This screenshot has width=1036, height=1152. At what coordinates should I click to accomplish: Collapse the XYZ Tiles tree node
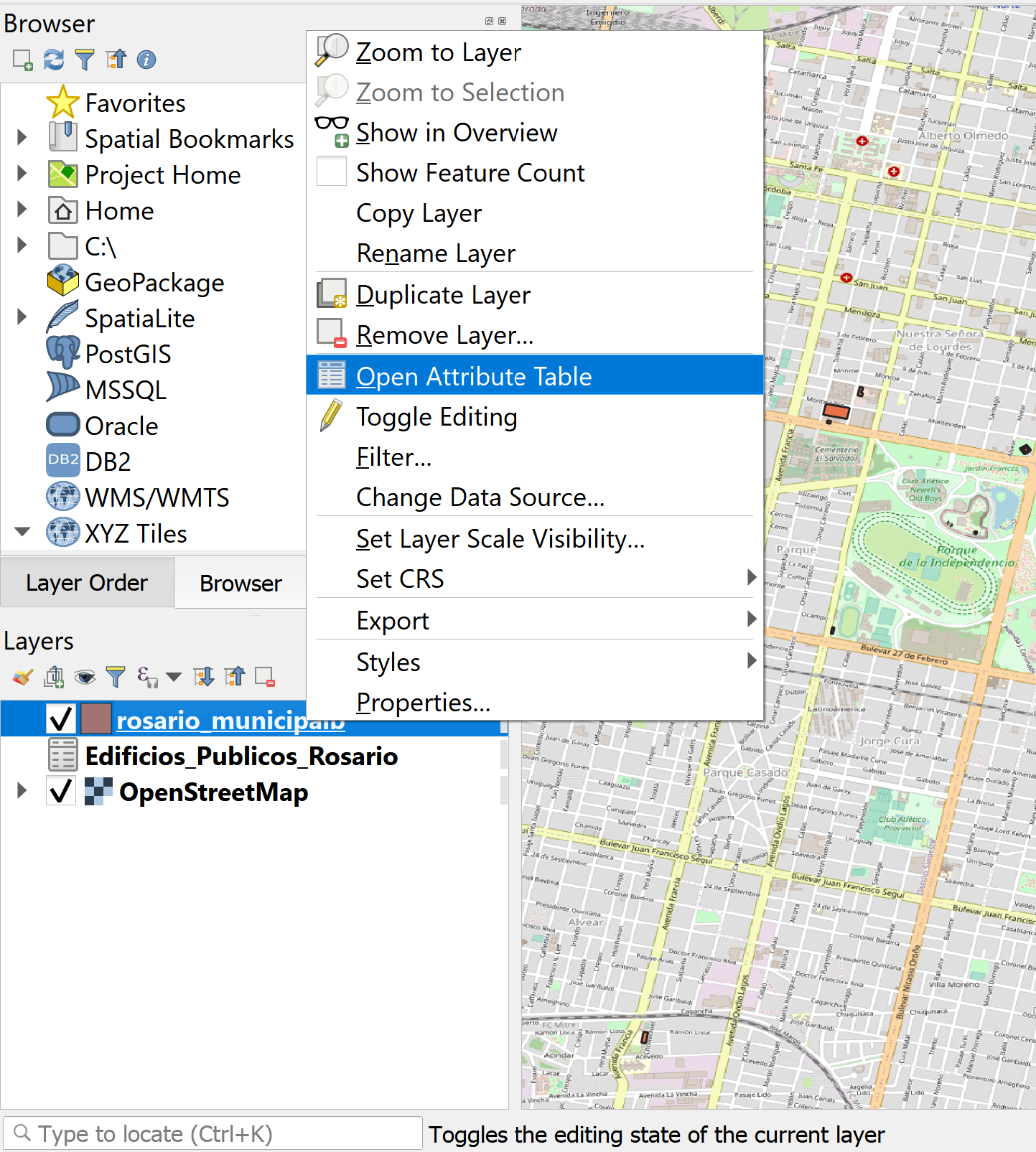(x=22, y=533)
